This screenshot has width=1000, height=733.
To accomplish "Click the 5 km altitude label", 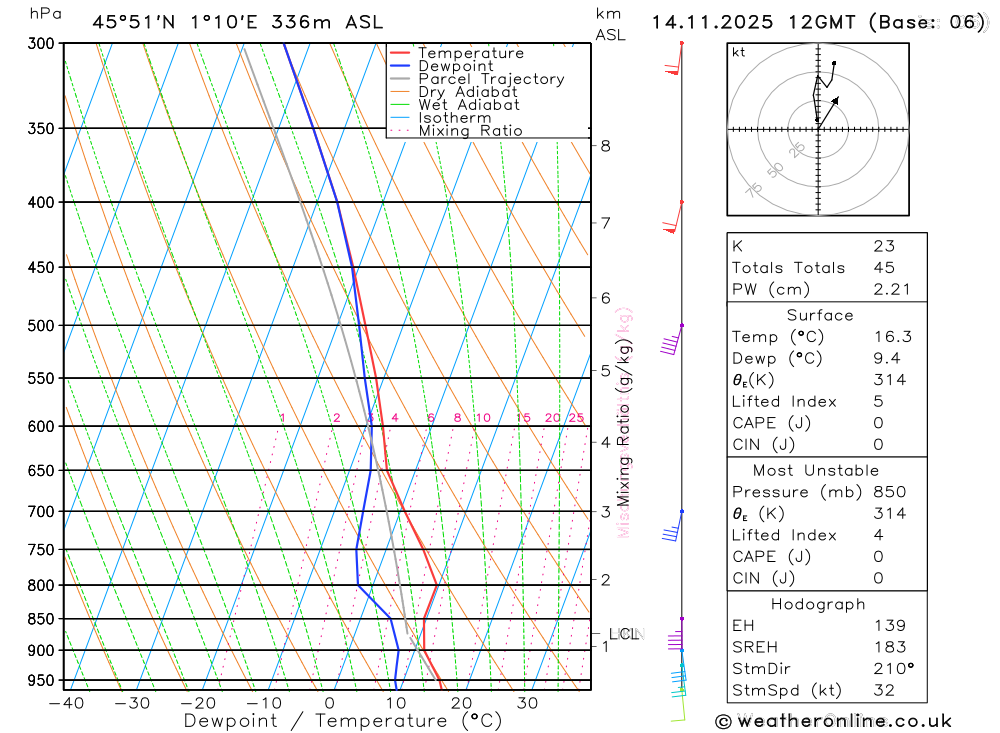I will click(605, 371).
